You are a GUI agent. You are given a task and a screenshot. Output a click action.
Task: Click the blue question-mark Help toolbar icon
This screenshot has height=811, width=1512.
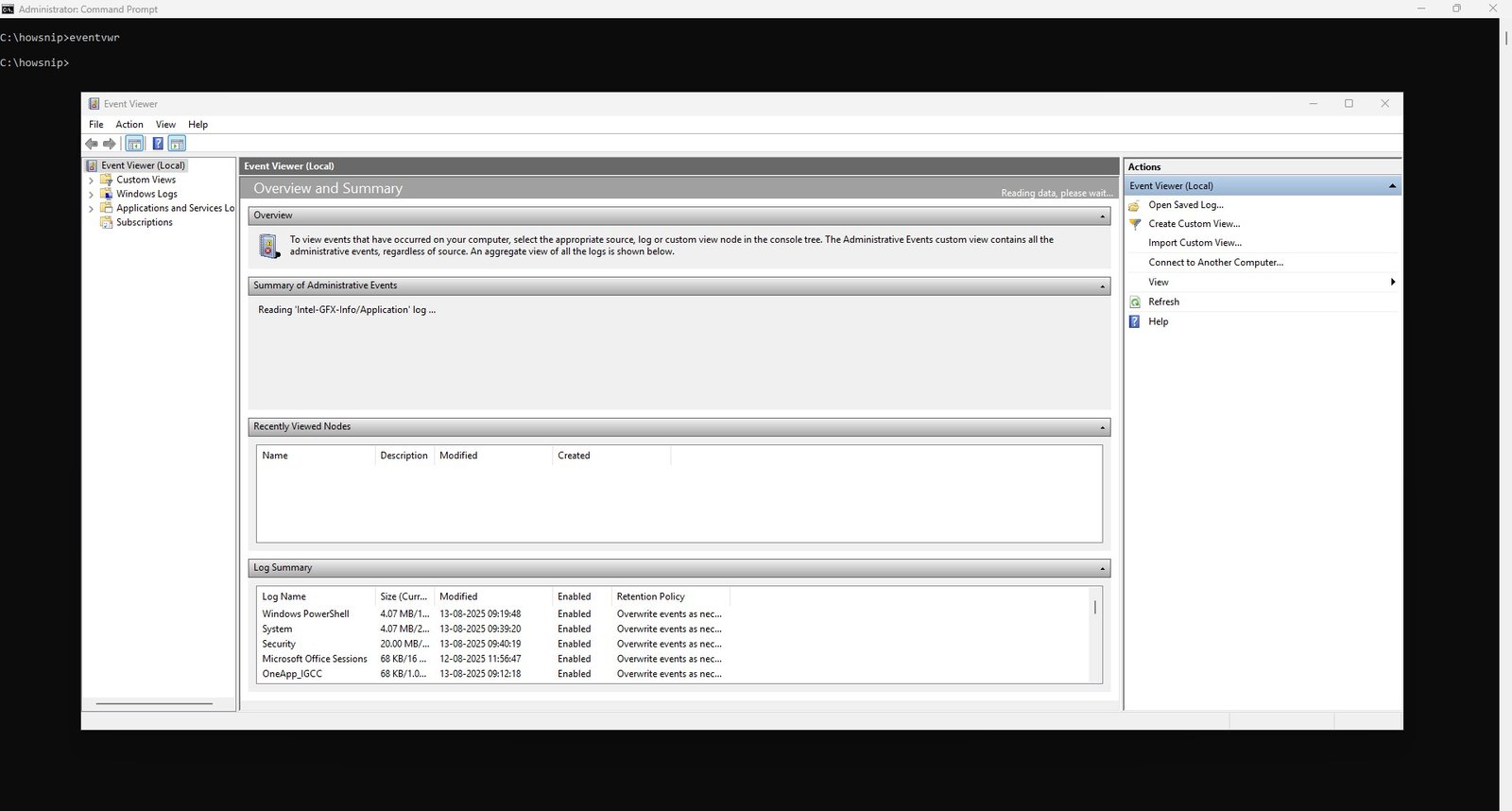158,144
